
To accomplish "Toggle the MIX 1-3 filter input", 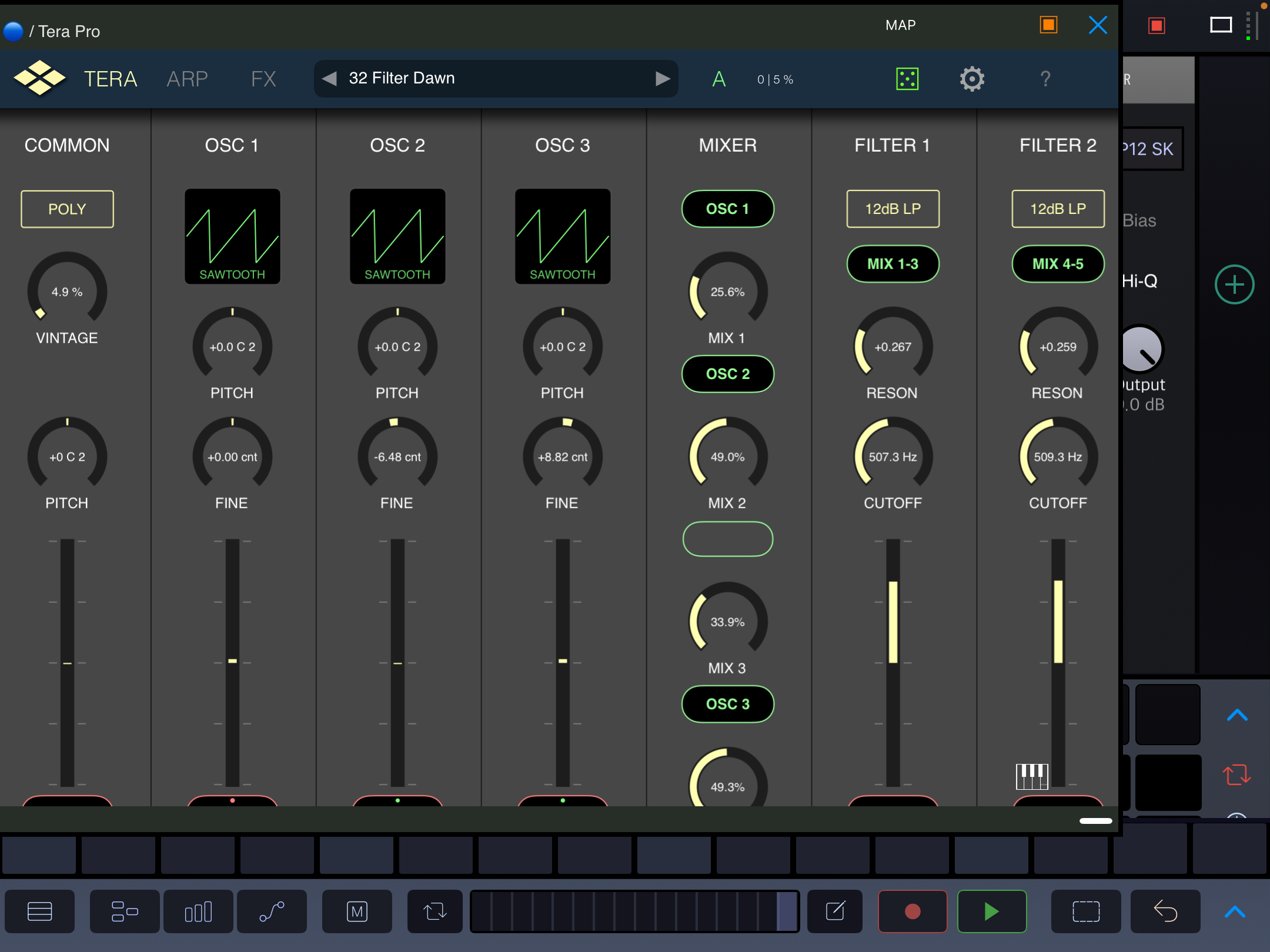I will coord(893,264).
